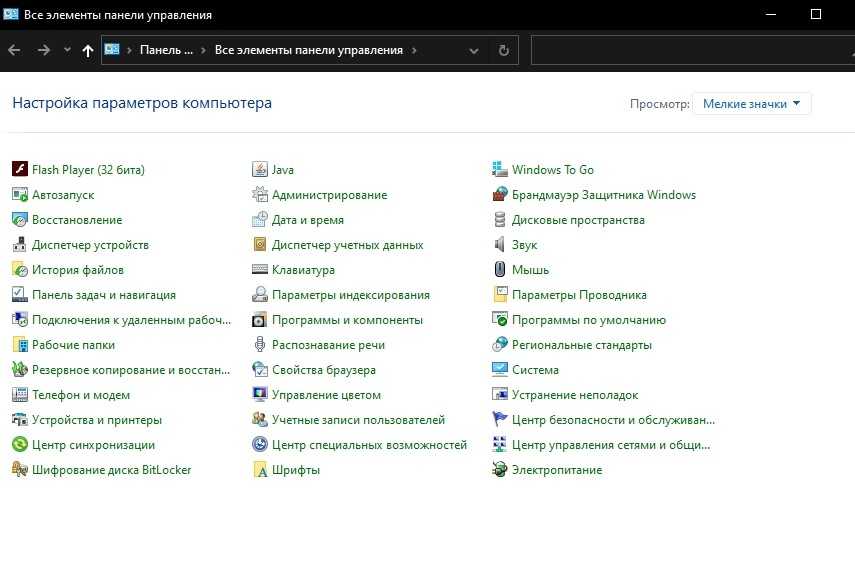Select Панель breadcrumb in address bar
The image size is (855, 579).
coord(166,50)
